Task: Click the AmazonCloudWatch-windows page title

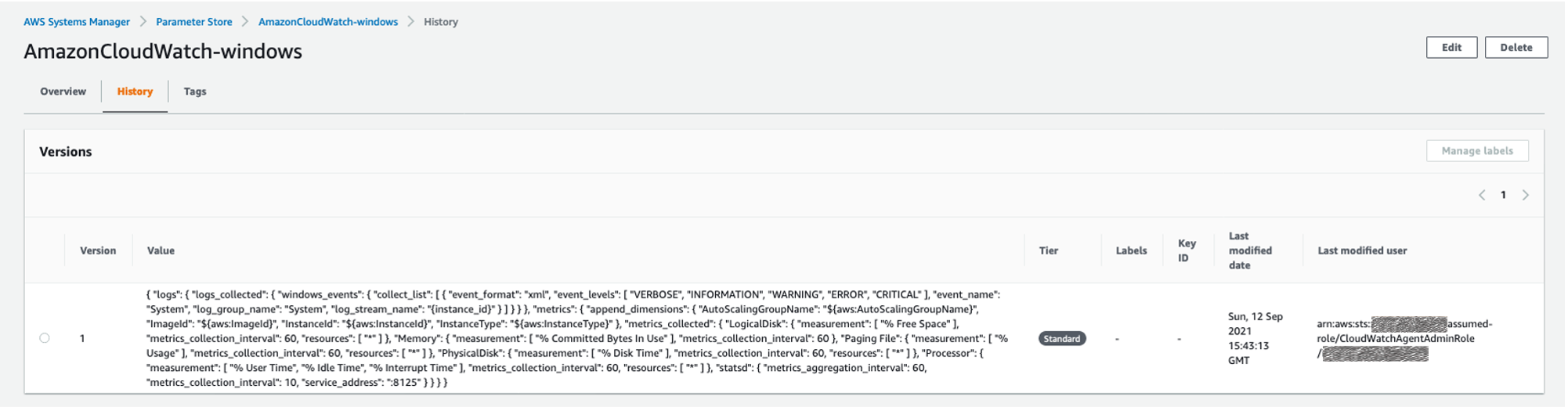Action: [x=163, y=51]
